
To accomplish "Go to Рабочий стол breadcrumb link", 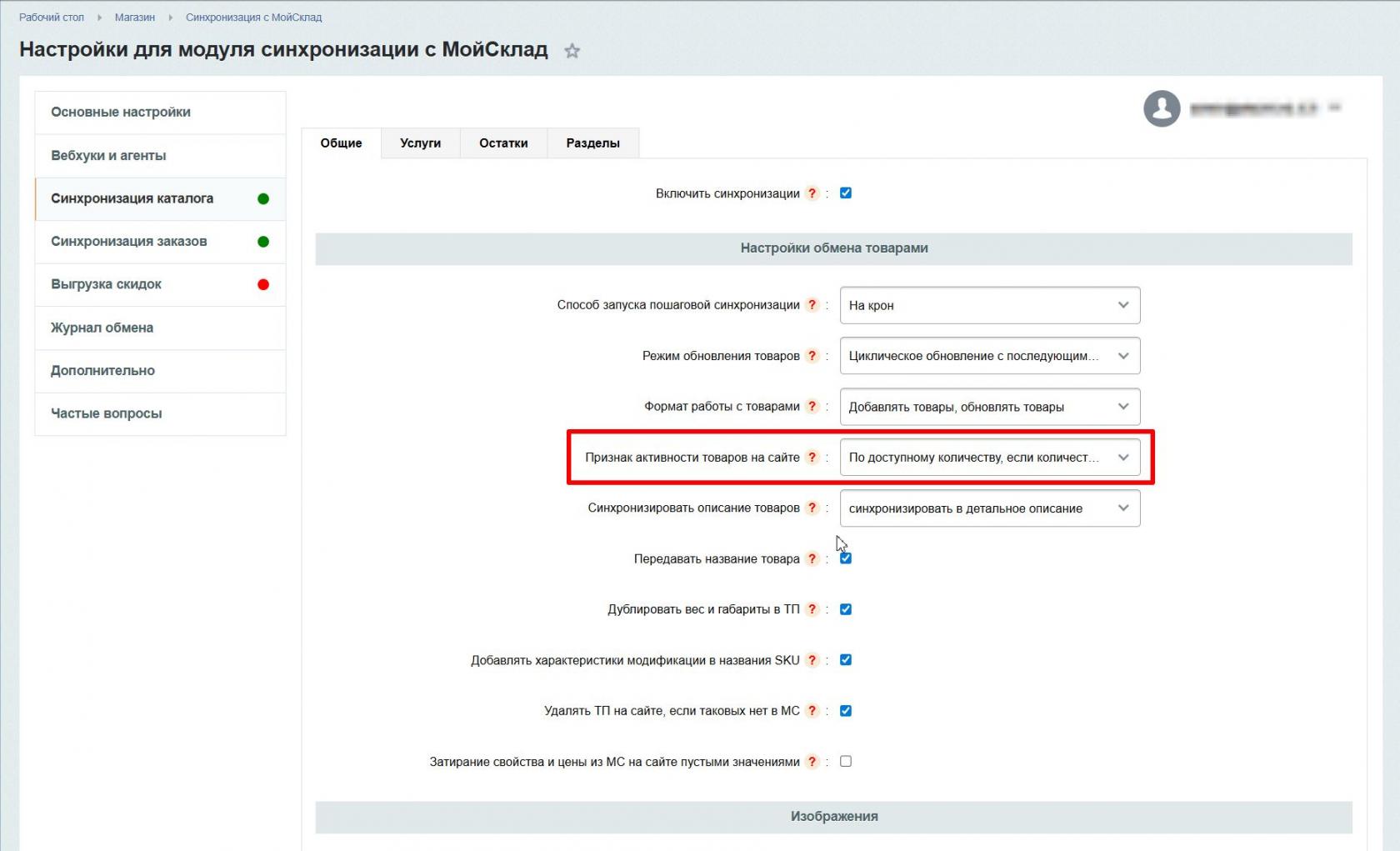I will pos(52,18).
